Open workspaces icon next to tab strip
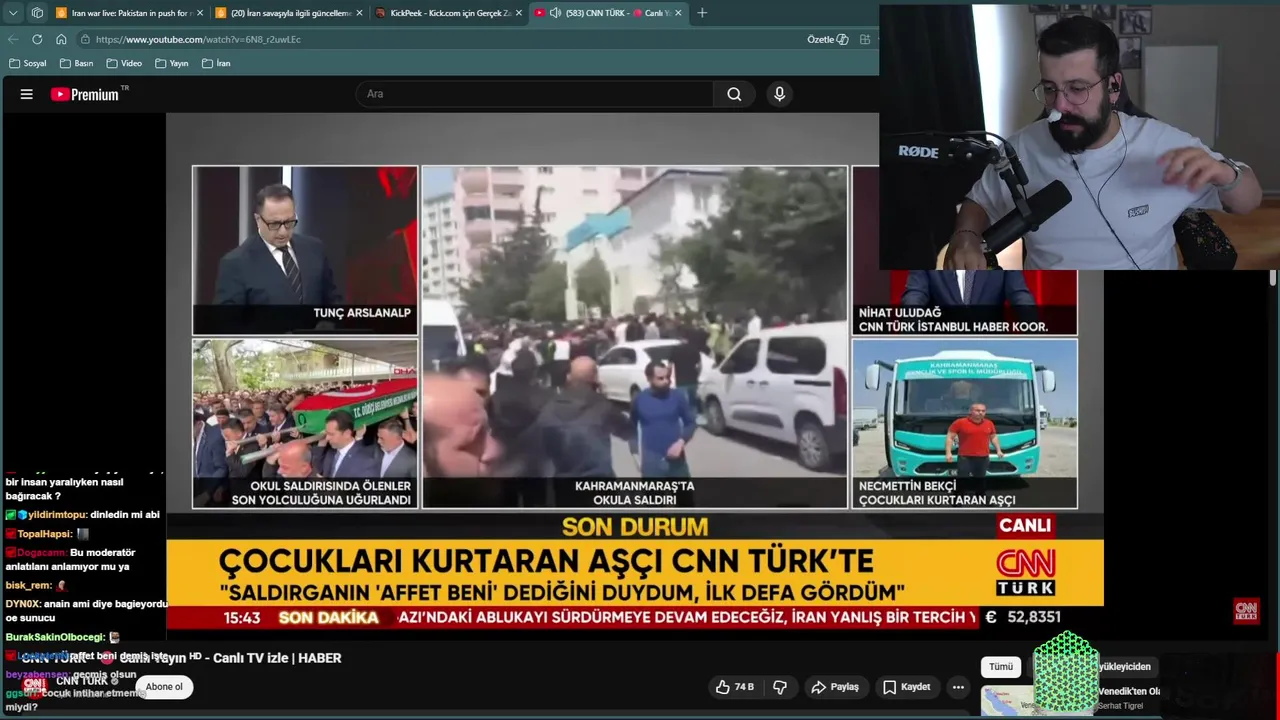 pyautogui.click(x=37, y=13)
